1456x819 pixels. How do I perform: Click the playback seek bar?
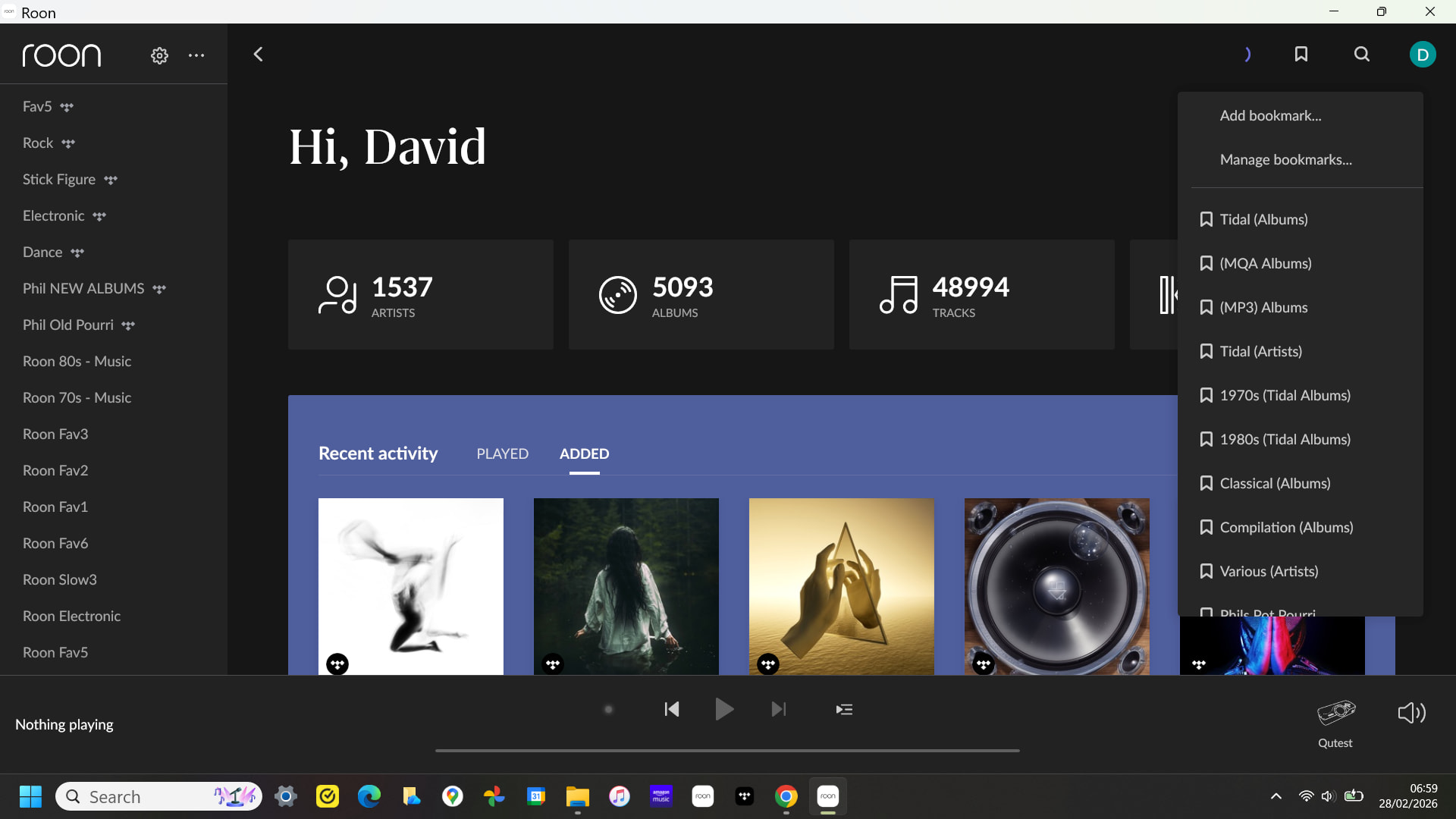(726, 751)
